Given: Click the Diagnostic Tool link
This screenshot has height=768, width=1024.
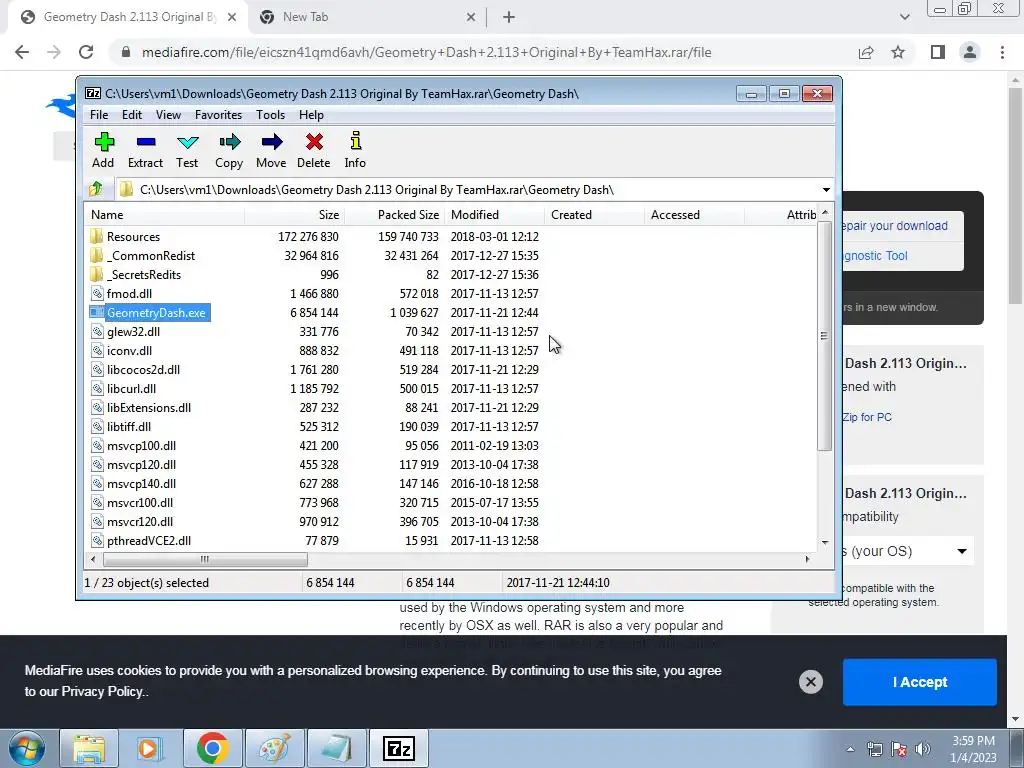Looking at the screenshot, I should (x=875, y=256).
